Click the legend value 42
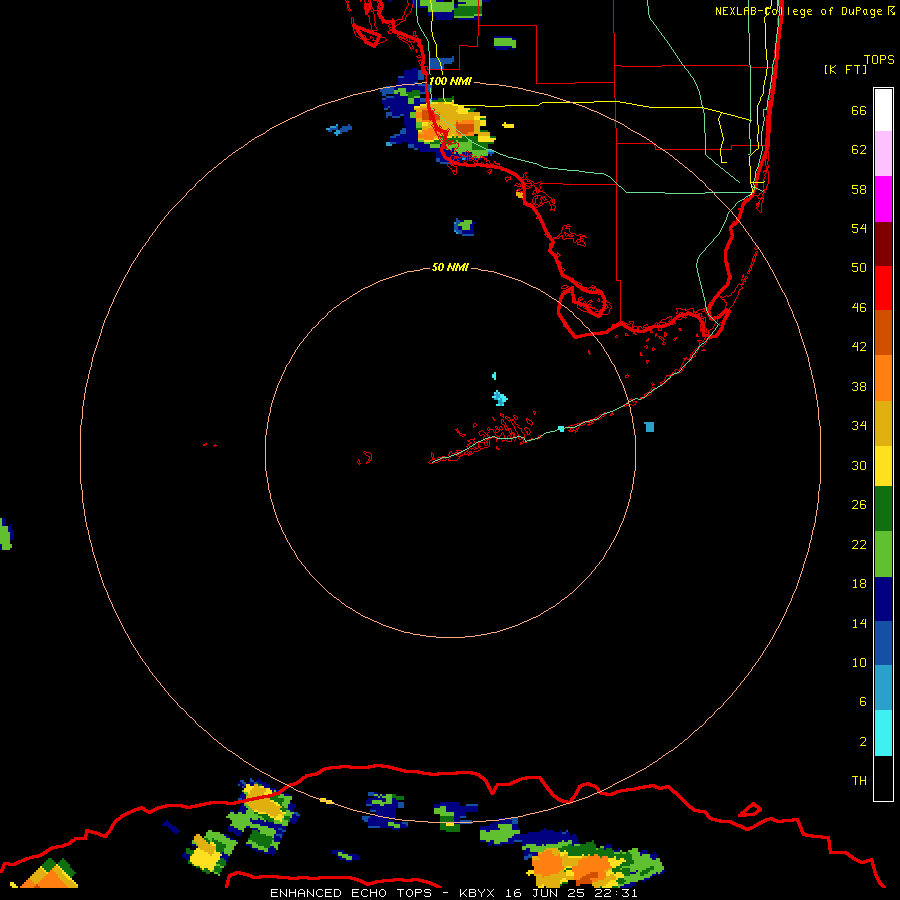This screenshot has width=900, height=900. click(x=859, y=347)
